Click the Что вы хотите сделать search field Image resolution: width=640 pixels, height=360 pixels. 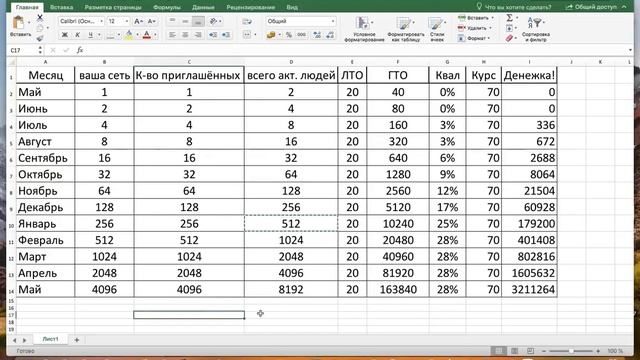(x=513, y=7)
